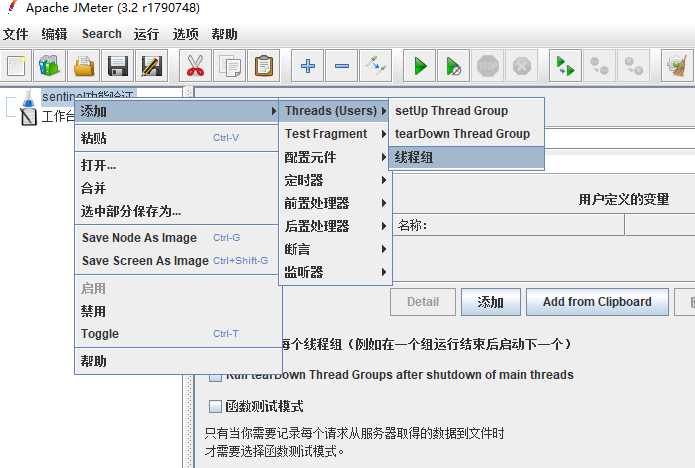Select 禁用 in the context menu
695x468 pixels.
tap(178, 311)
